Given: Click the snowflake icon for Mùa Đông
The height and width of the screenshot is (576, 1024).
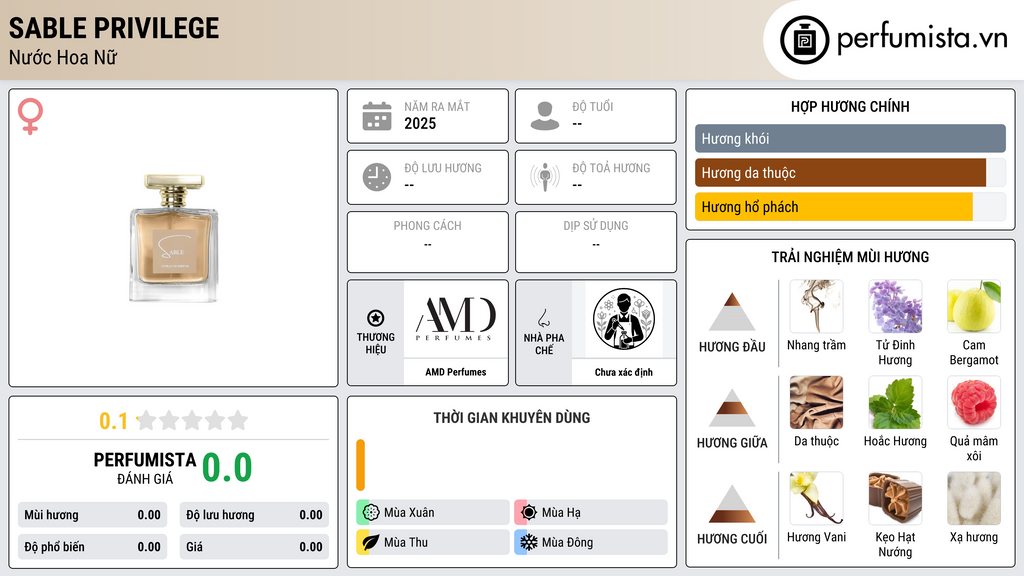Looking at the screenshot, I should click(x=528, y=542).
